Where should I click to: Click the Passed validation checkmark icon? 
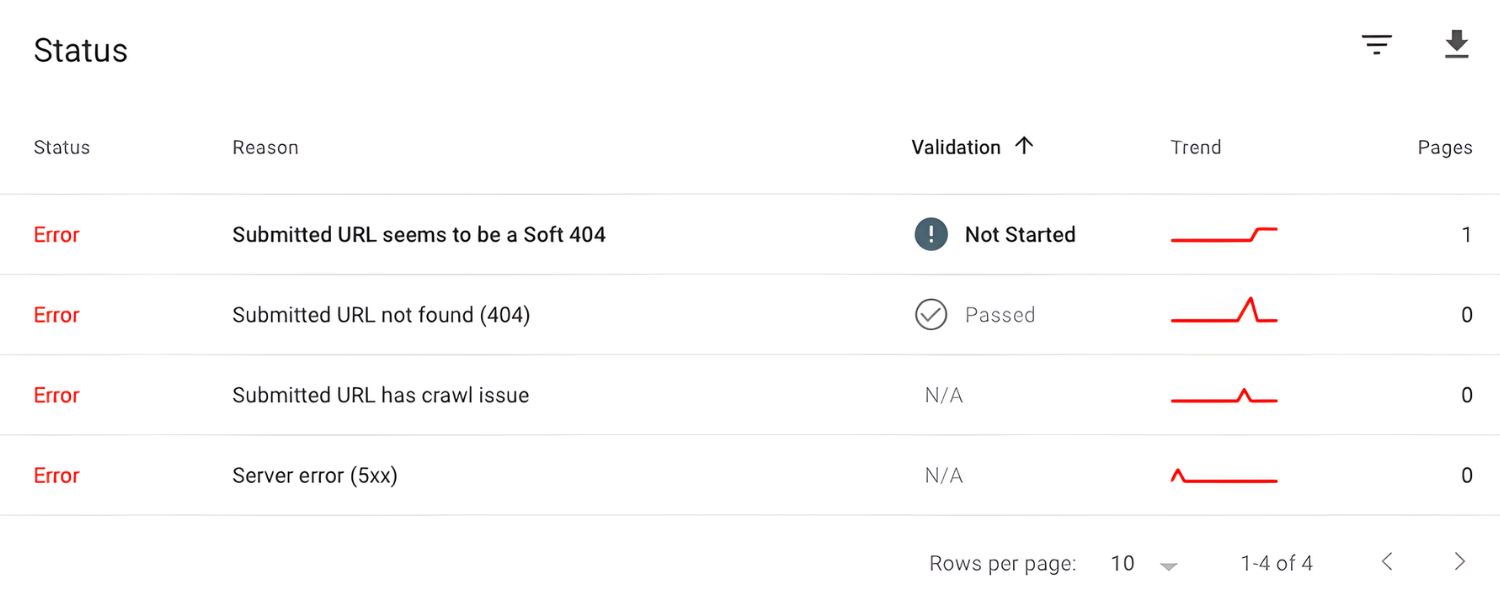(x=930, y=314)
